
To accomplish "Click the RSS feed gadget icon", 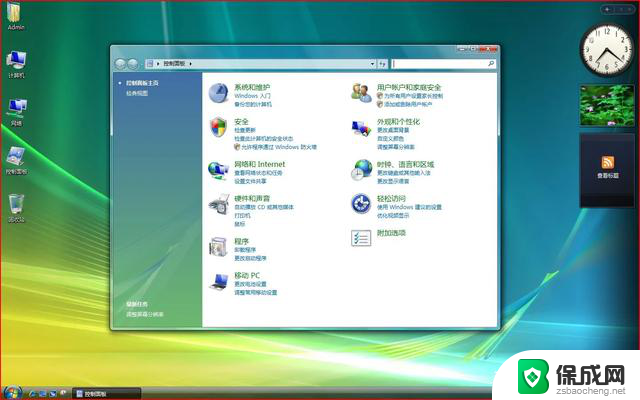I will point(608,162).
